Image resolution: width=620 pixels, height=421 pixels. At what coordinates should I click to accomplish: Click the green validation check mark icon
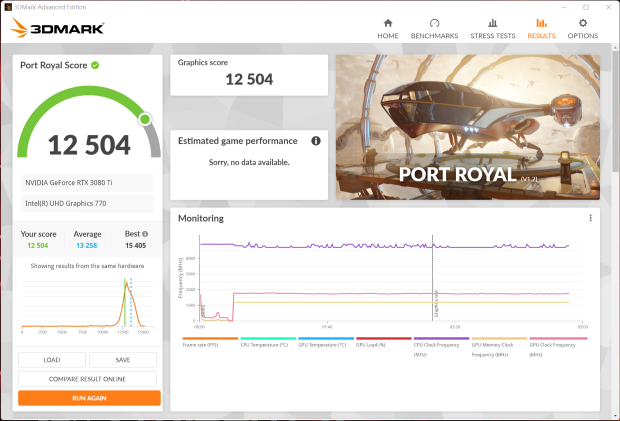click(95, 65)
